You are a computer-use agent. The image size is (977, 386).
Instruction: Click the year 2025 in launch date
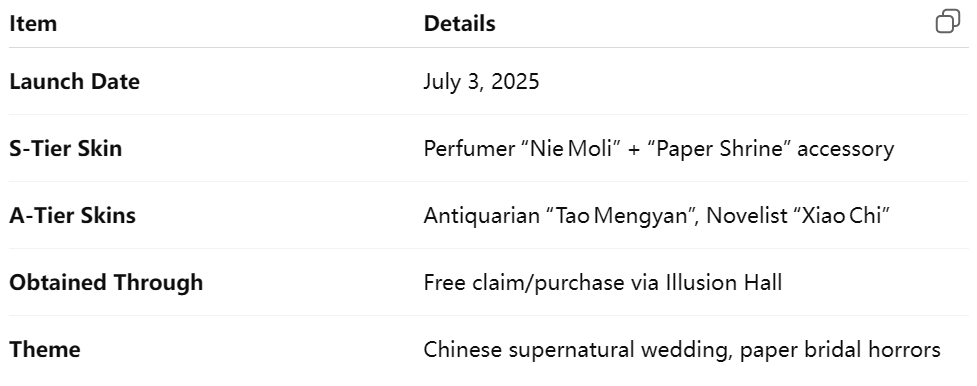[515, 82]
